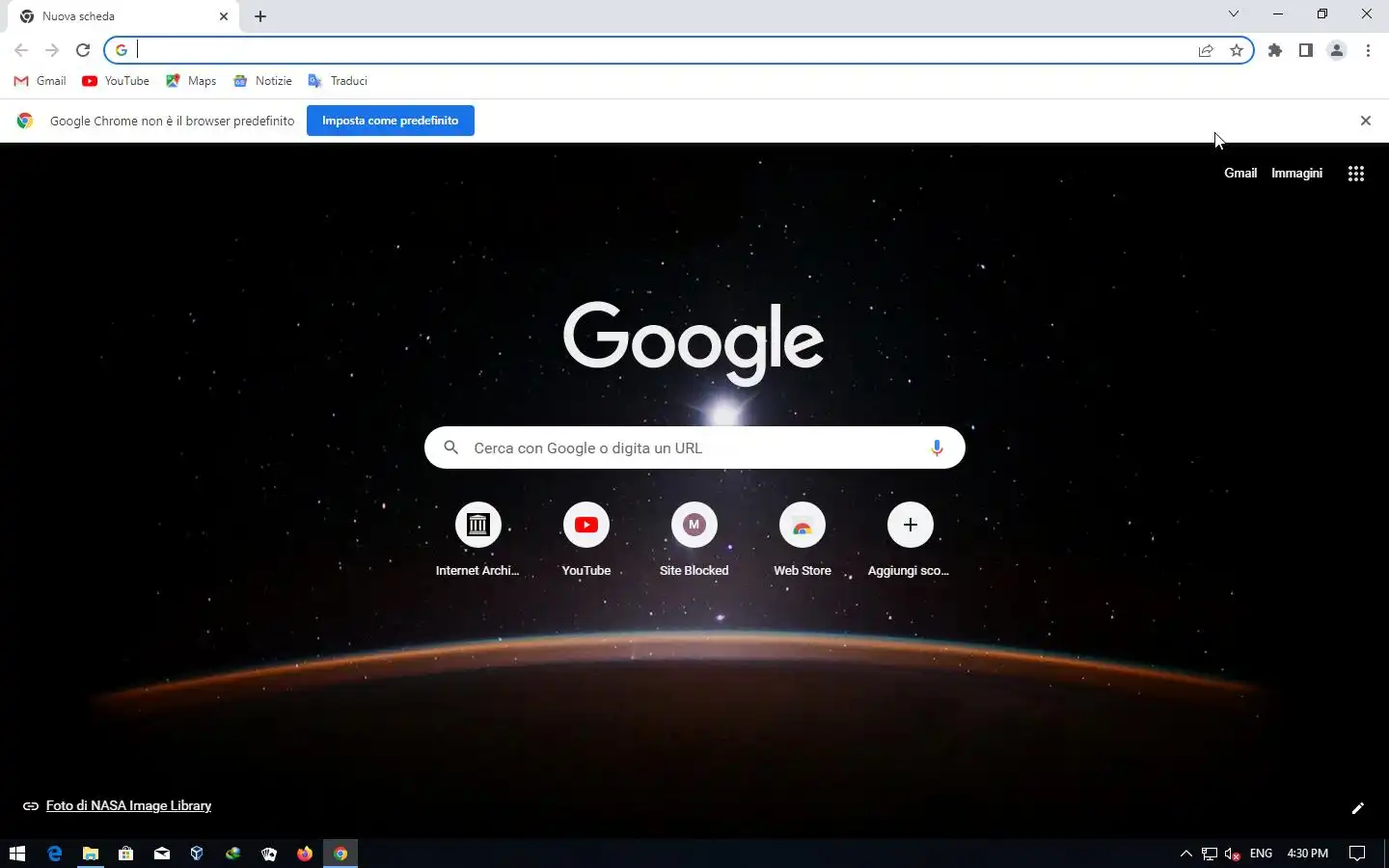Open the Windows Start menu

[x=17, y=854]
